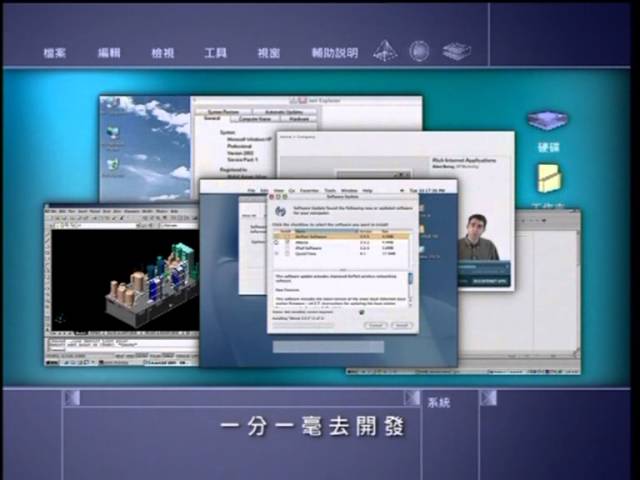The image size is (640, 480).
Task: Click the round globe icon in top bar
Action: [419, 50]
